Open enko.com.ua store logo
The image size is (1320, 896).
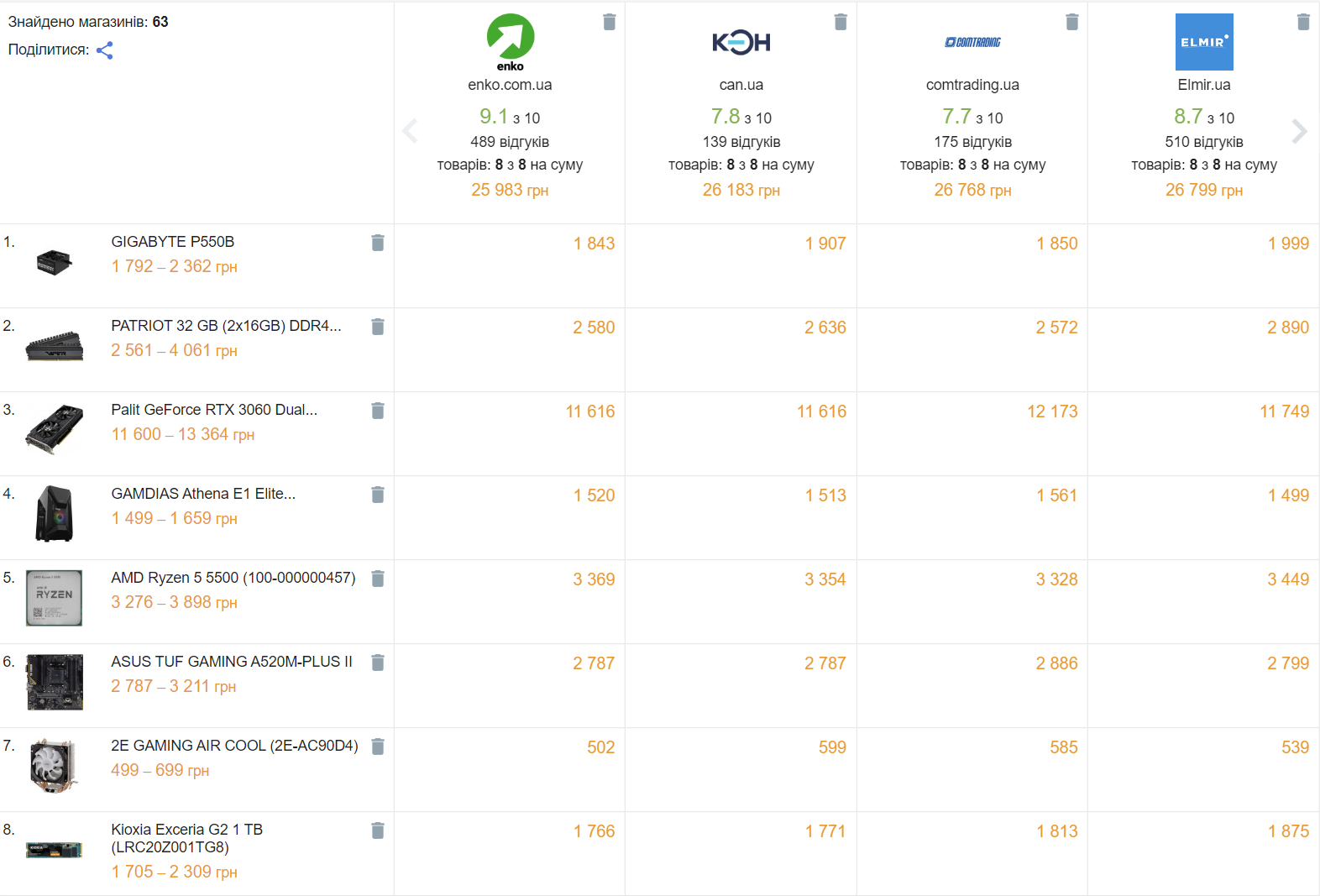[511, 42]
